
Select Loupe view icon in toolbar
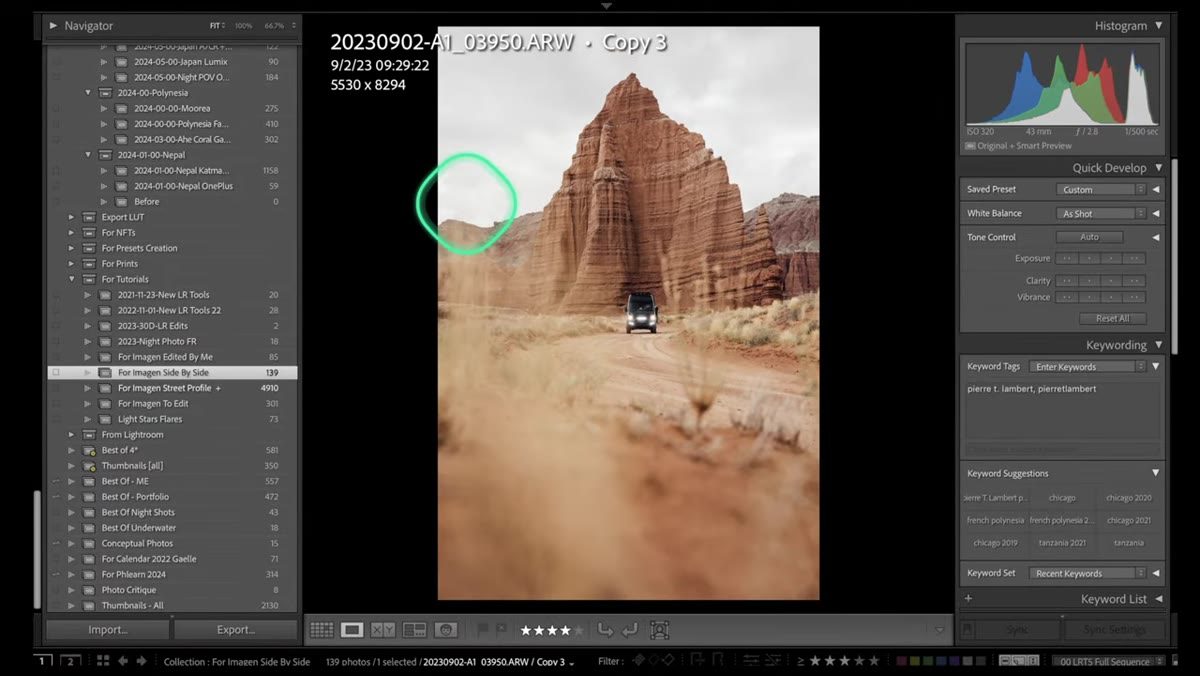tap(352, 630)
